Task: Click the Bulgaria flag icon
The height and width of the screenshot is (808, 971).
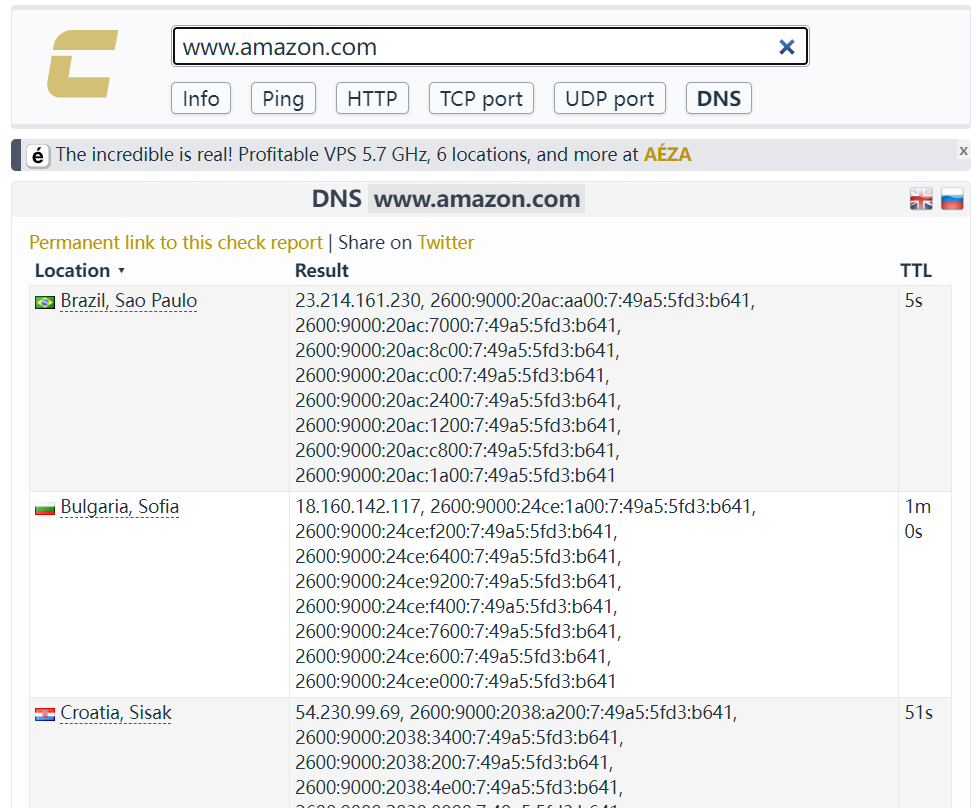Action: [45, 508]
